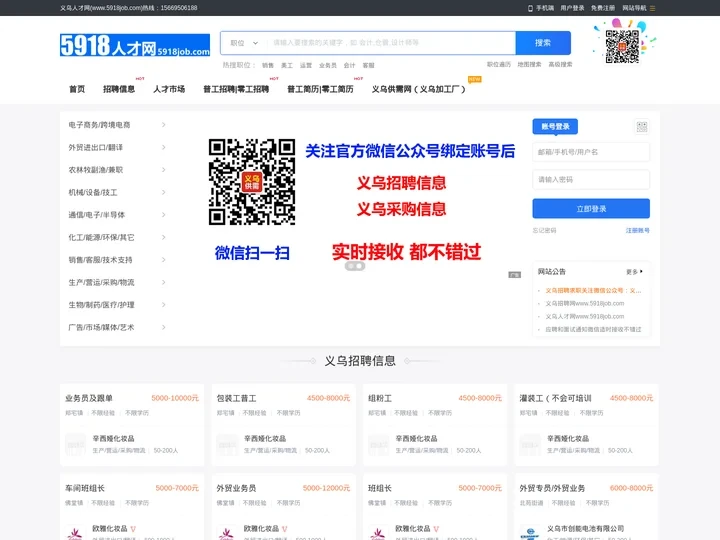Open 人才市场 nav item
720x540 pixels.
click(169, 89)
